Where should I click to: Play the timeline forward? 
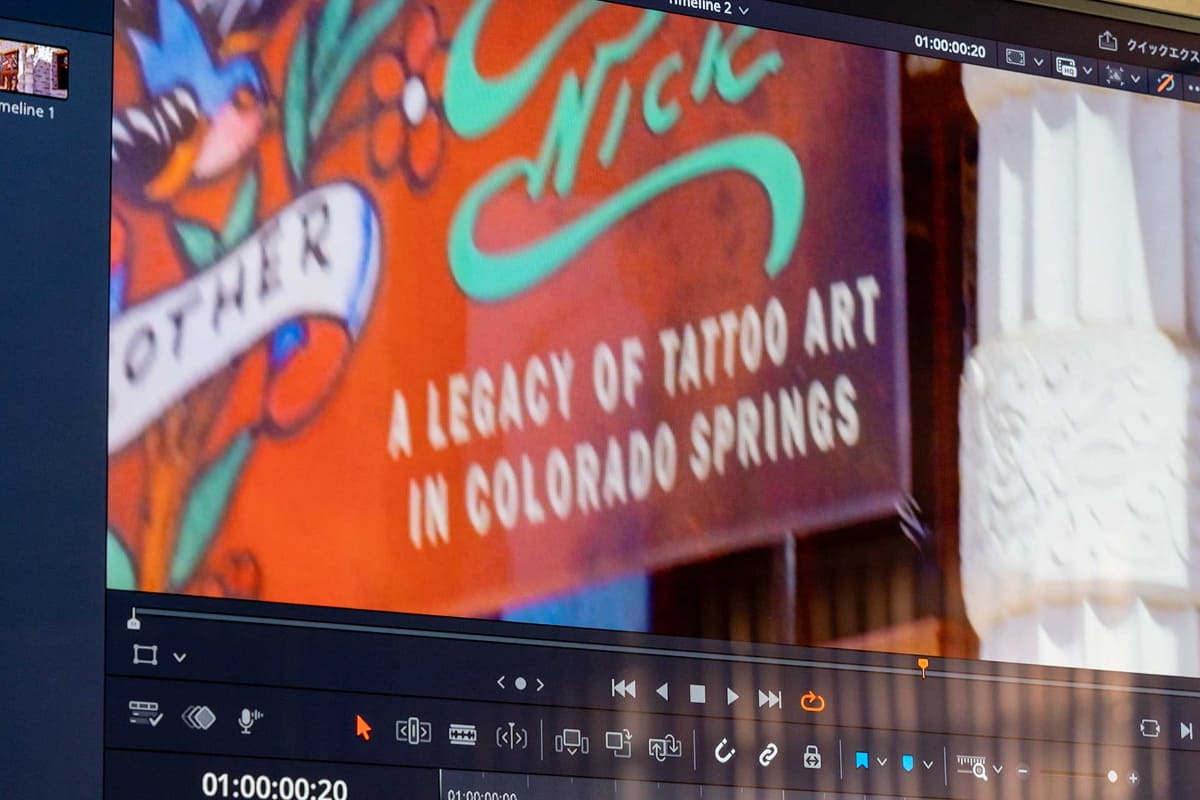[733, 696]
